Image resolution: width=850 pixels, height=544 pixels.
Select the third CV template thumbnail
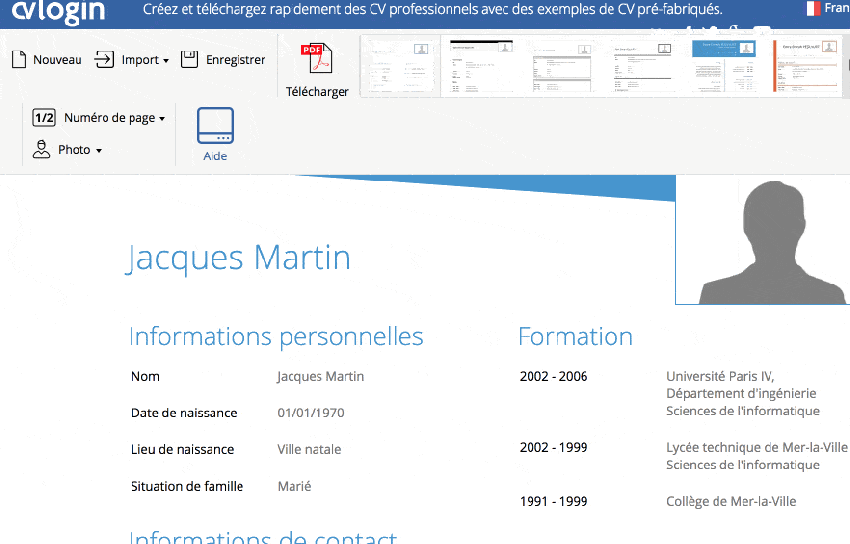(x=562, y=66)
